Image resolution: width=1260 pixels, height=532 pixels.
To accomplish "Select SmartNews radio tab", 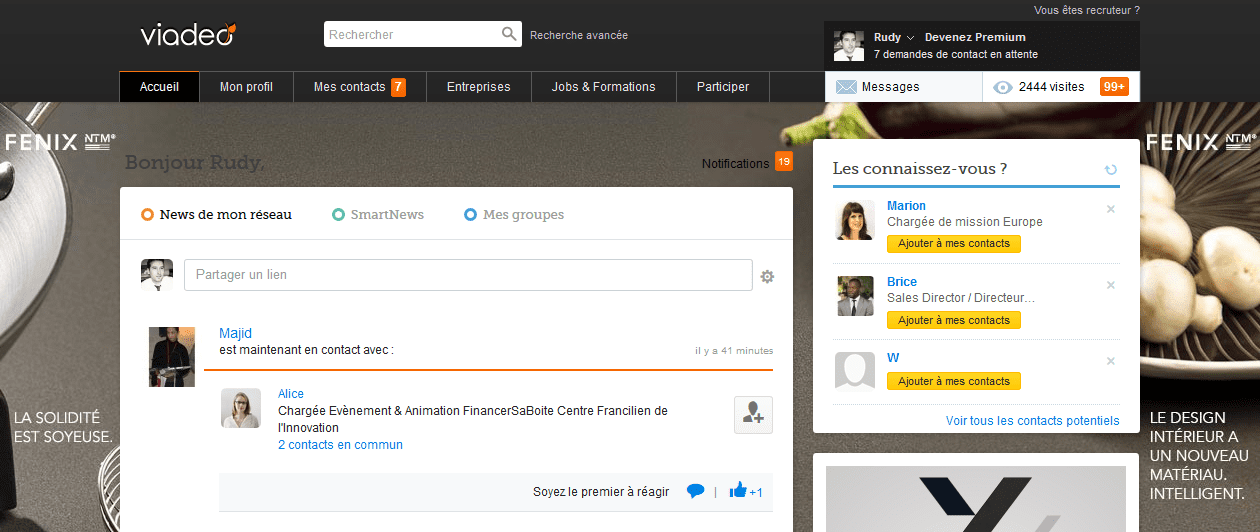I will (x=378, y=214).
